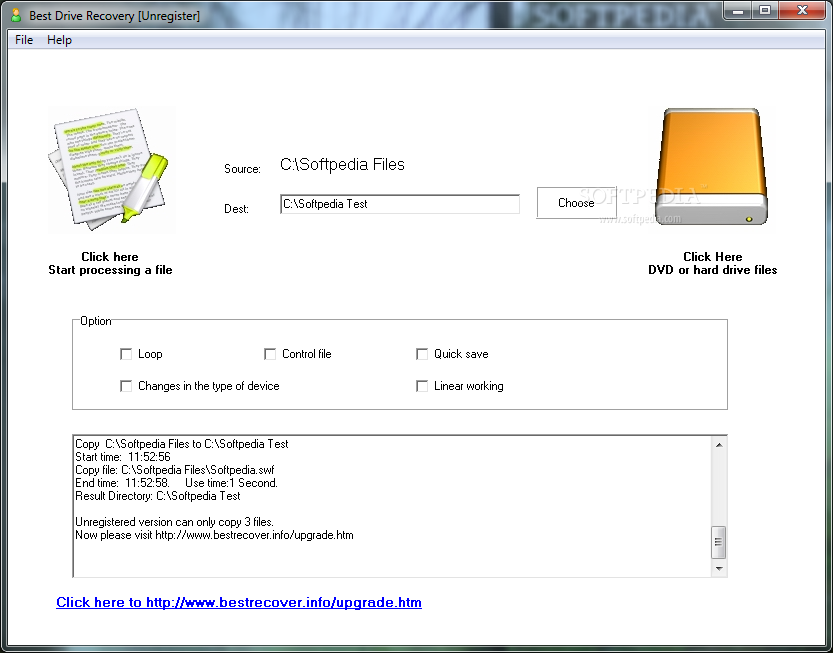Click log line 'Start time: 11:52:56'
The width and height of the screenshot is (833, 653).
pos(123,457)
